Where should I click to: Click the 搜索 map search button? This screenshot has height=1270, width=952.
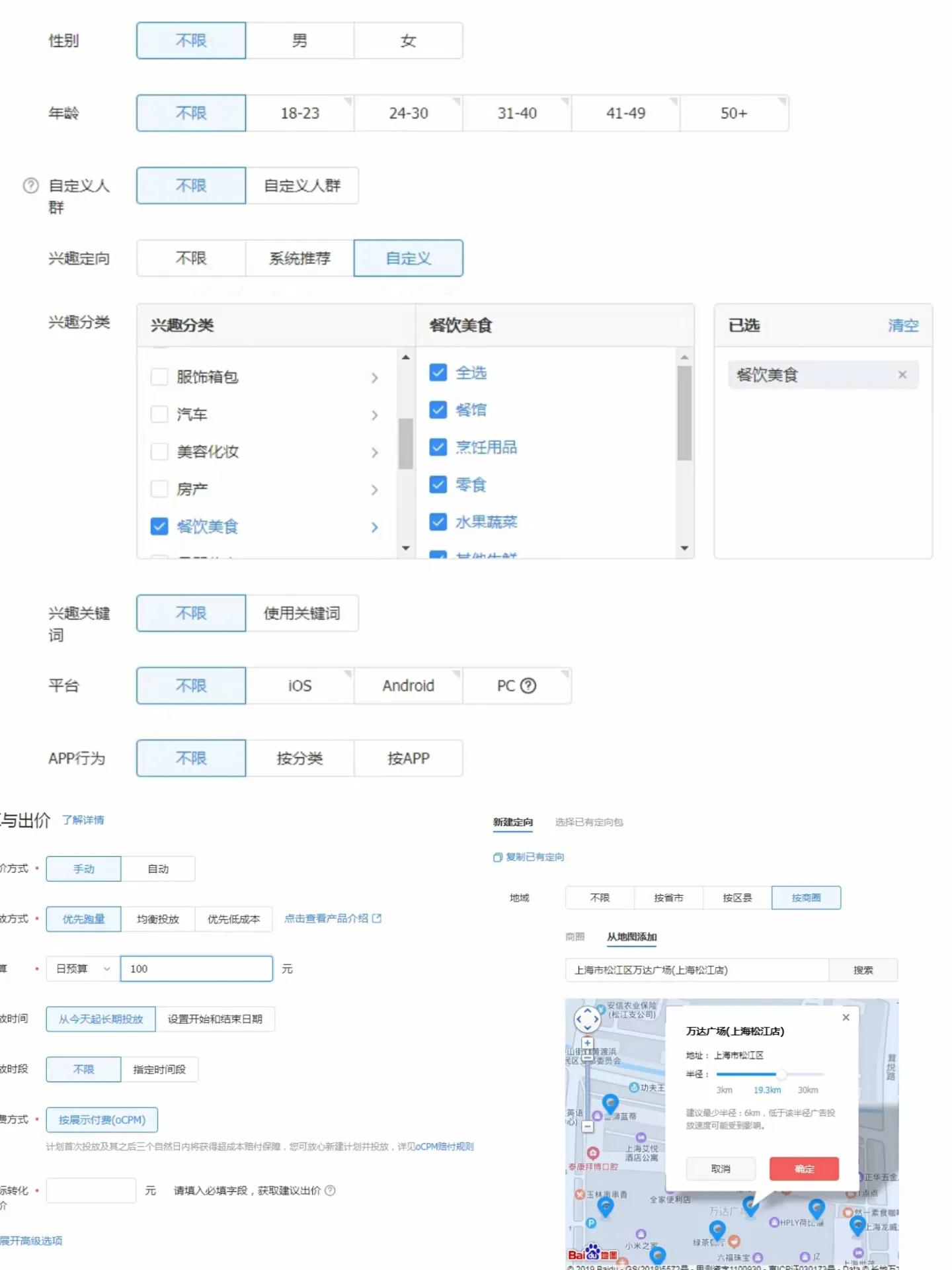863,970
